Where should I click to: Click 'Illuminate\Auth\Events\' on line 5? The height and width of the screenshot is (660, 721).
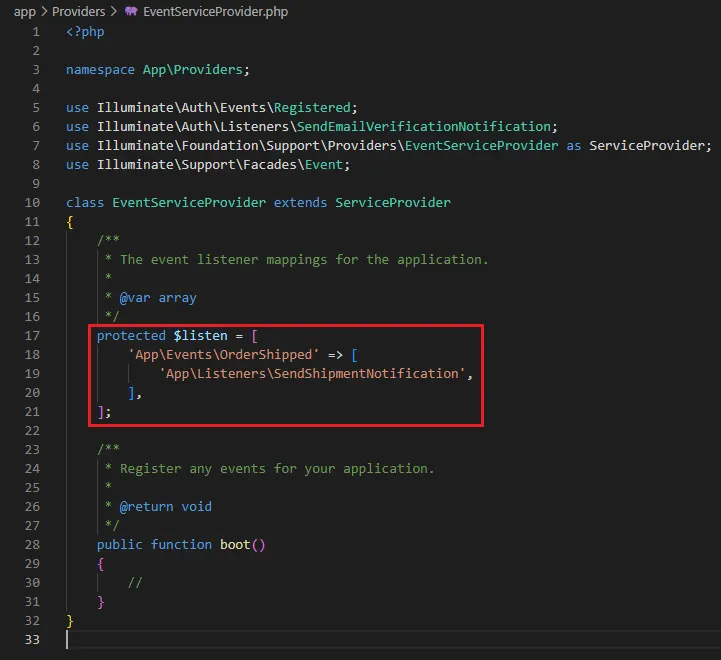coord(185,108)
